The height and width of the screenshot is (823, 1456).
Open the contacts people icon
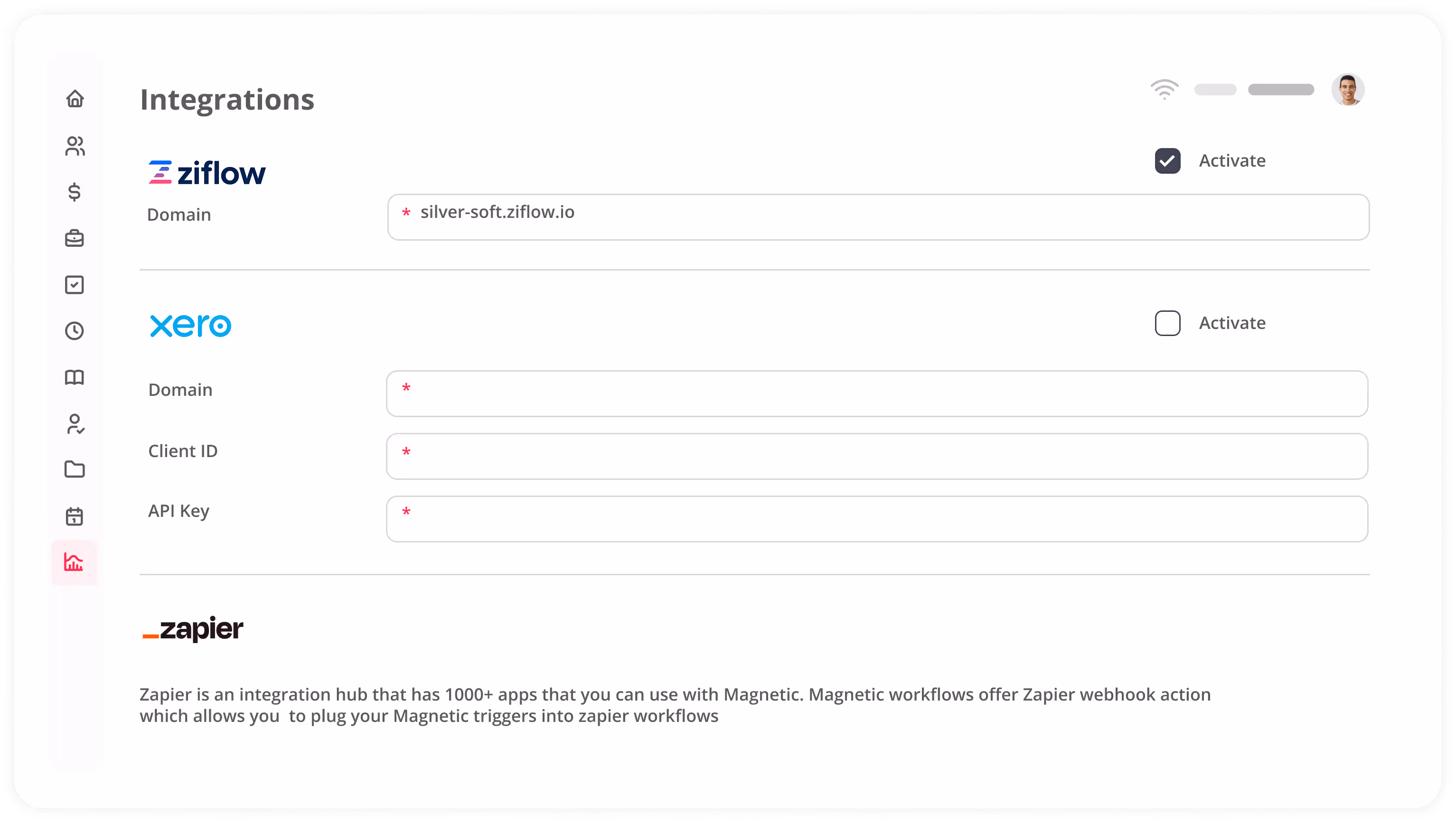(x=75, y=146)
